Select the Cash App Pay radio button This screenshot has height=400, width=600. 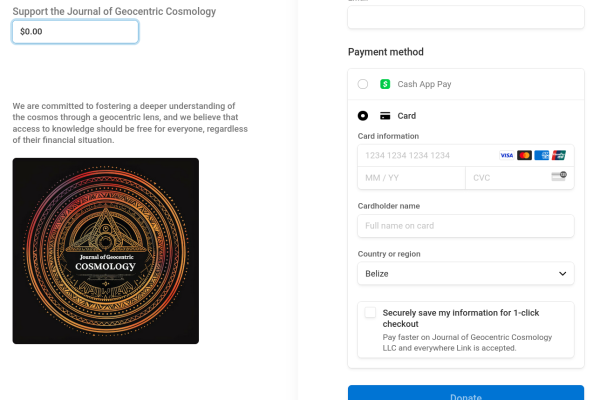[x=363, y=84]
